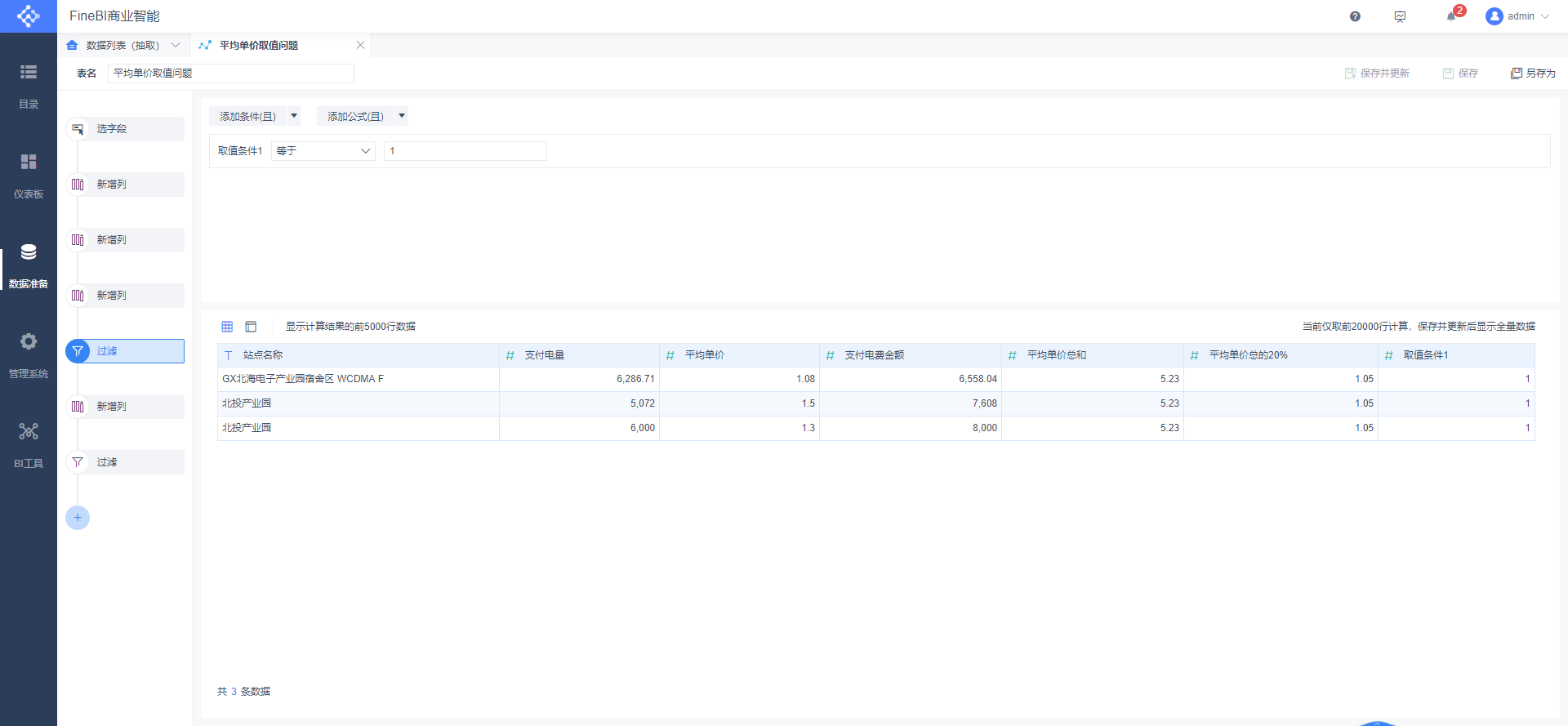
Task: Open the 目录 directory sidebar icon
Action: [29, 72]
